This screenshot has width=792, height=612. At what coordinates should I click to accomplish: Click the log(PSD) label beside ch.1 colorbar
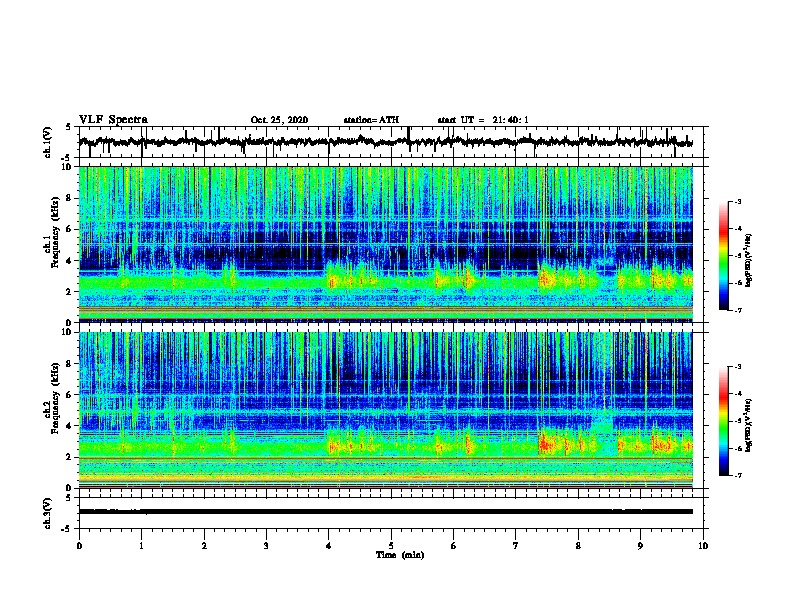point(749,260)
